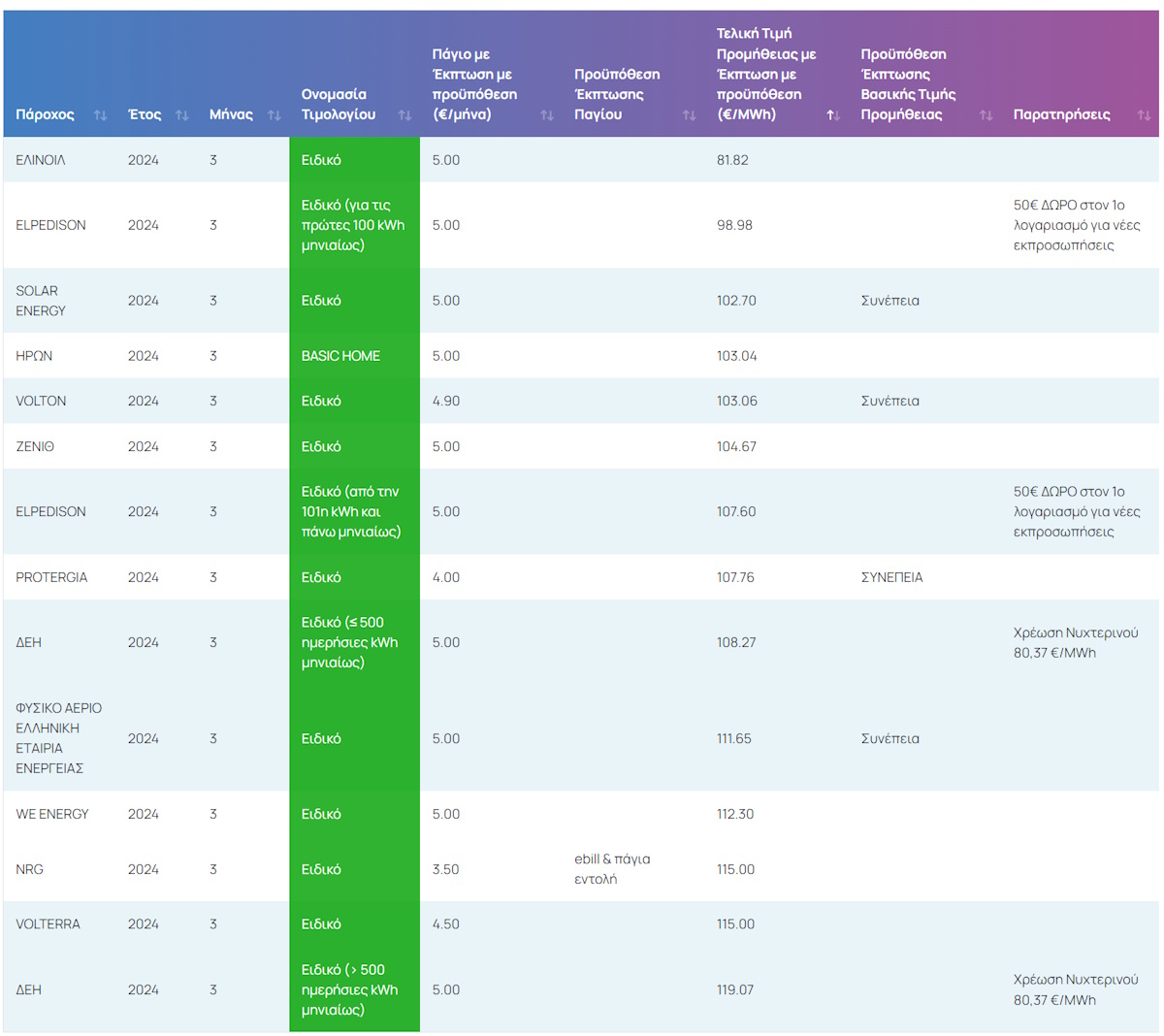Click sort arrows for Πάγιο με Έκπτωση column
The width and height of the screenshot is (1164, 1036).
[x=546, y=115]
